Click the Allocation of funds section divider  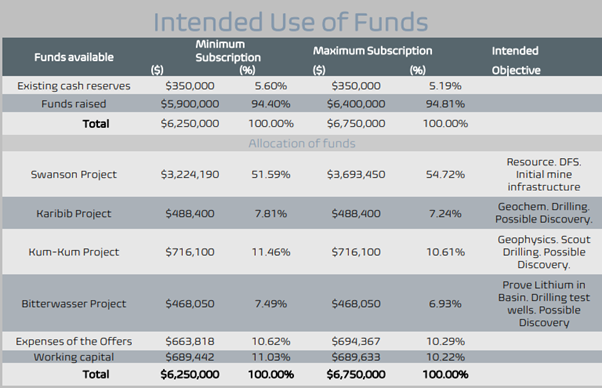point(302,143)
